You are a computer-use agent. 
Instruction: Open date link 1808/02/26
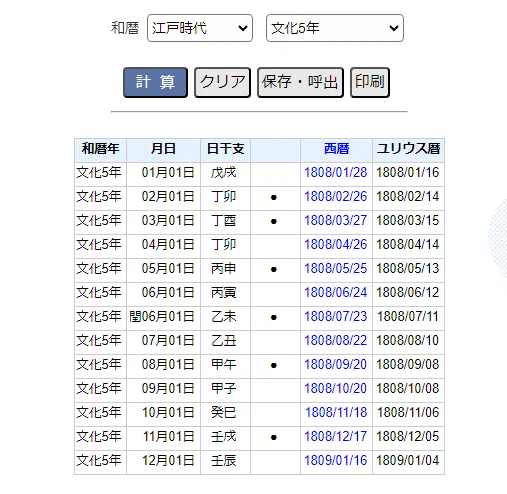pos(336,196)
